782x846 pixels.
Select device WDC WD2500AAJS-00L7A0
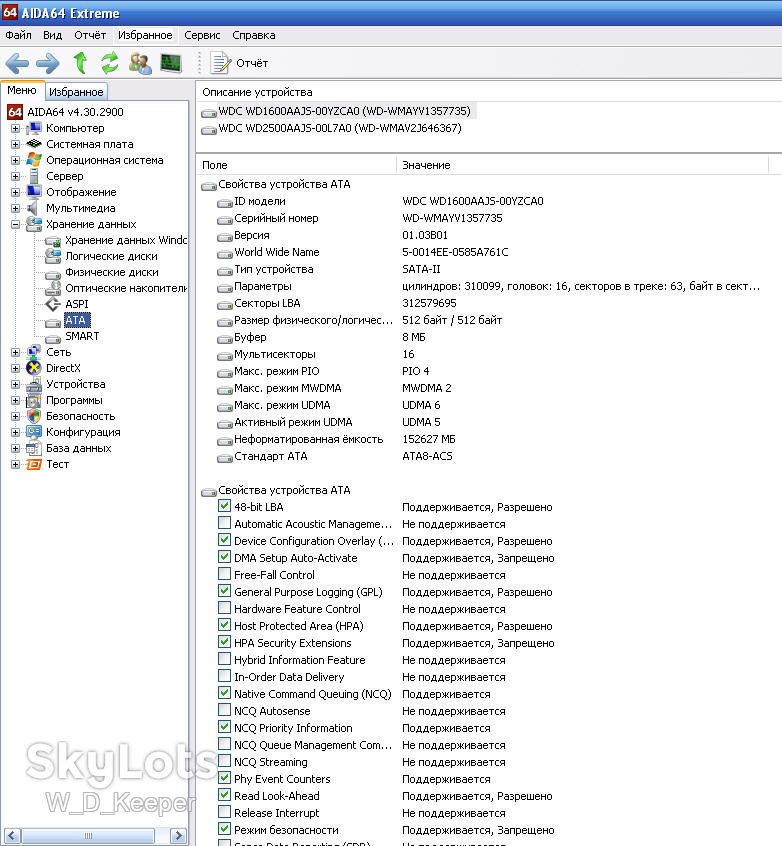coord(339,128)
